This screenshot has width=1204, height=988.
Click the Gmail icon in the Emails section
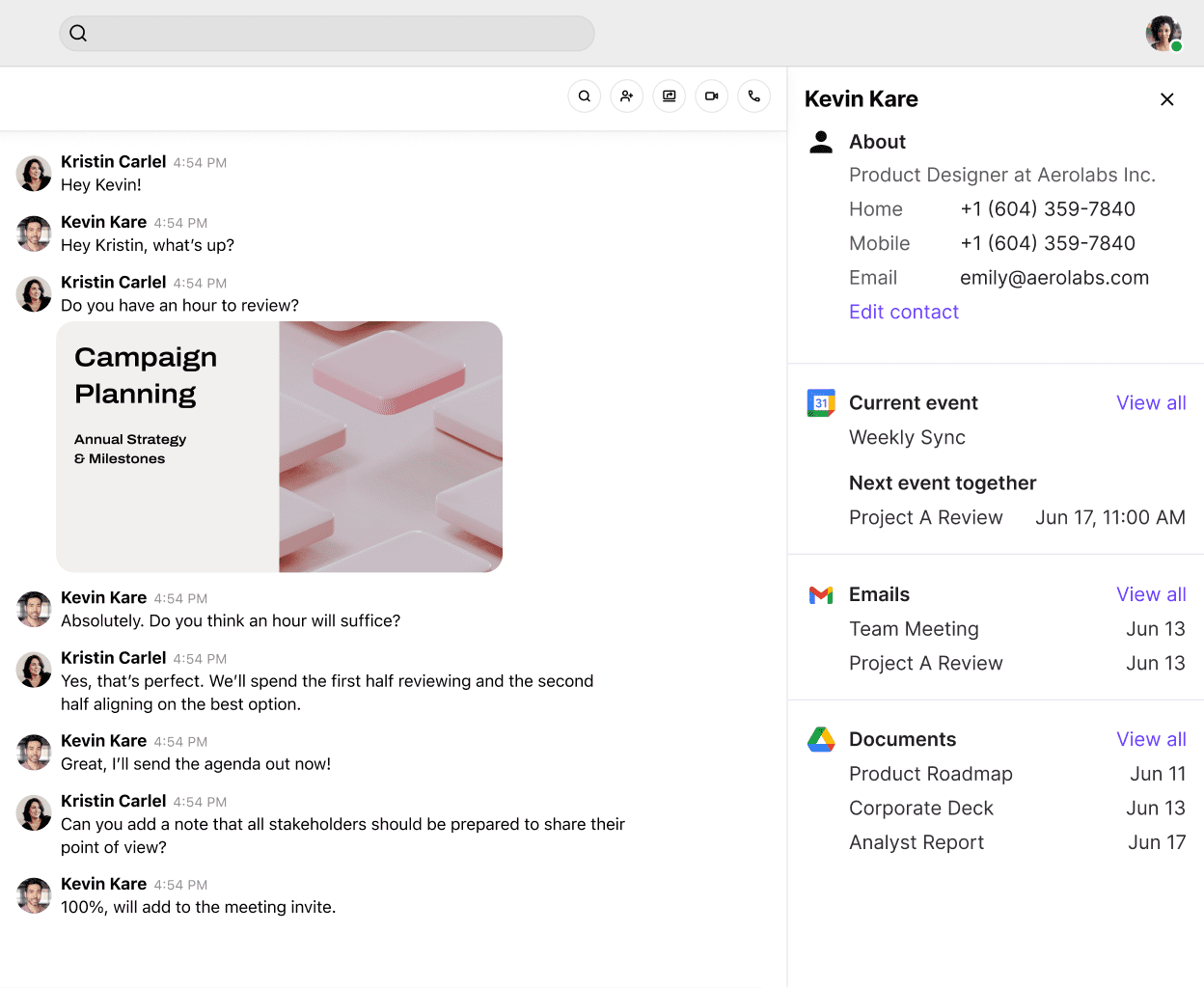coord(820,595)
